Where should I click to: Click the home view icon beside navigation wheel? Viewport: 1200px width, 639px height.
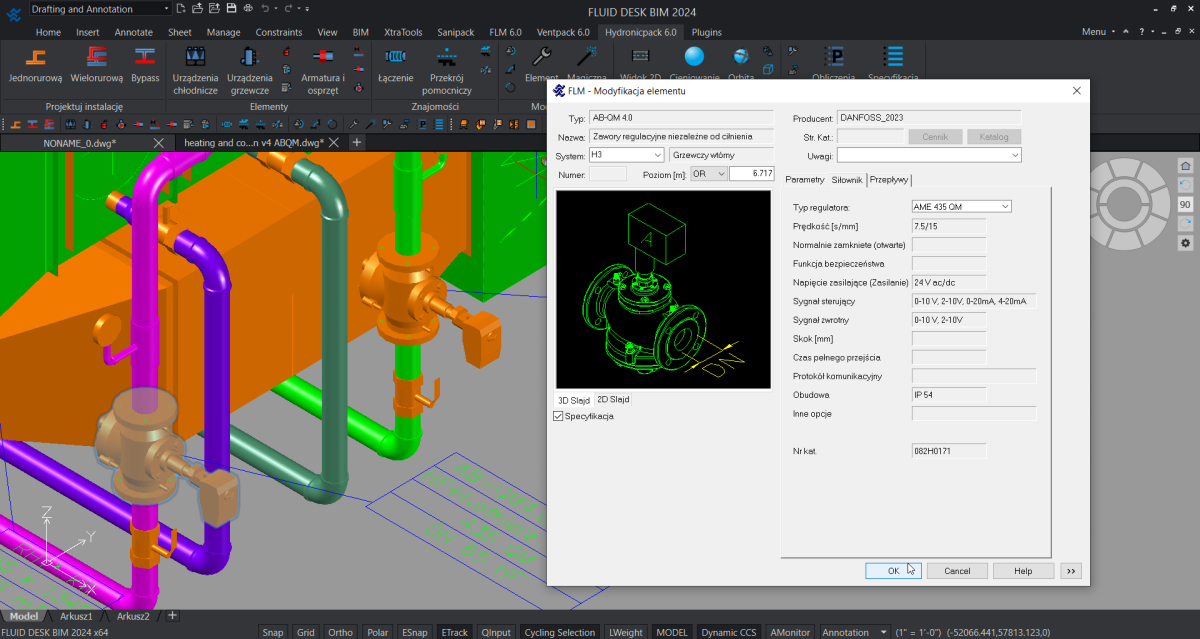point(1185,166)
